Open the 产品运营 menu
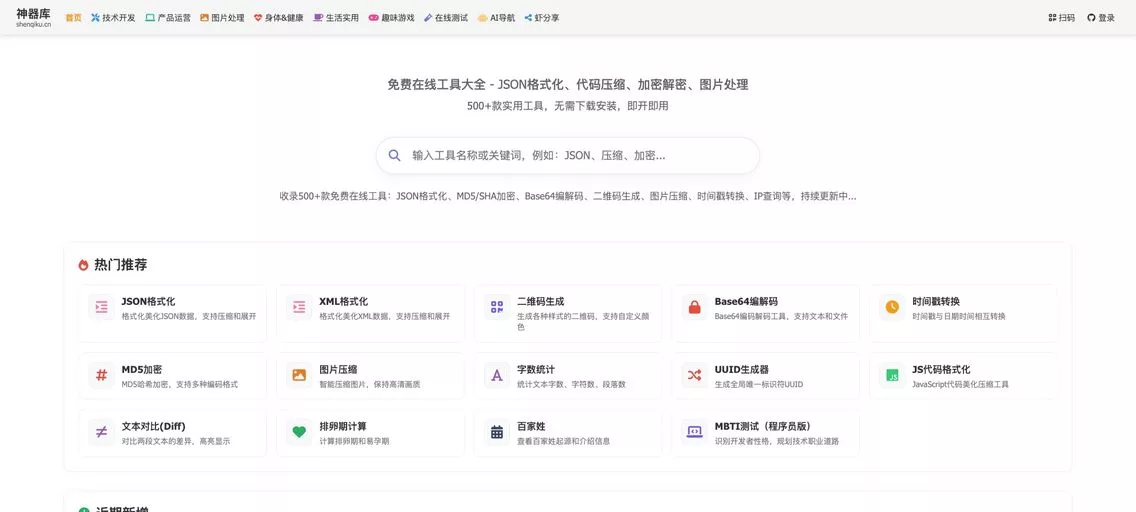 coord(168,18)
